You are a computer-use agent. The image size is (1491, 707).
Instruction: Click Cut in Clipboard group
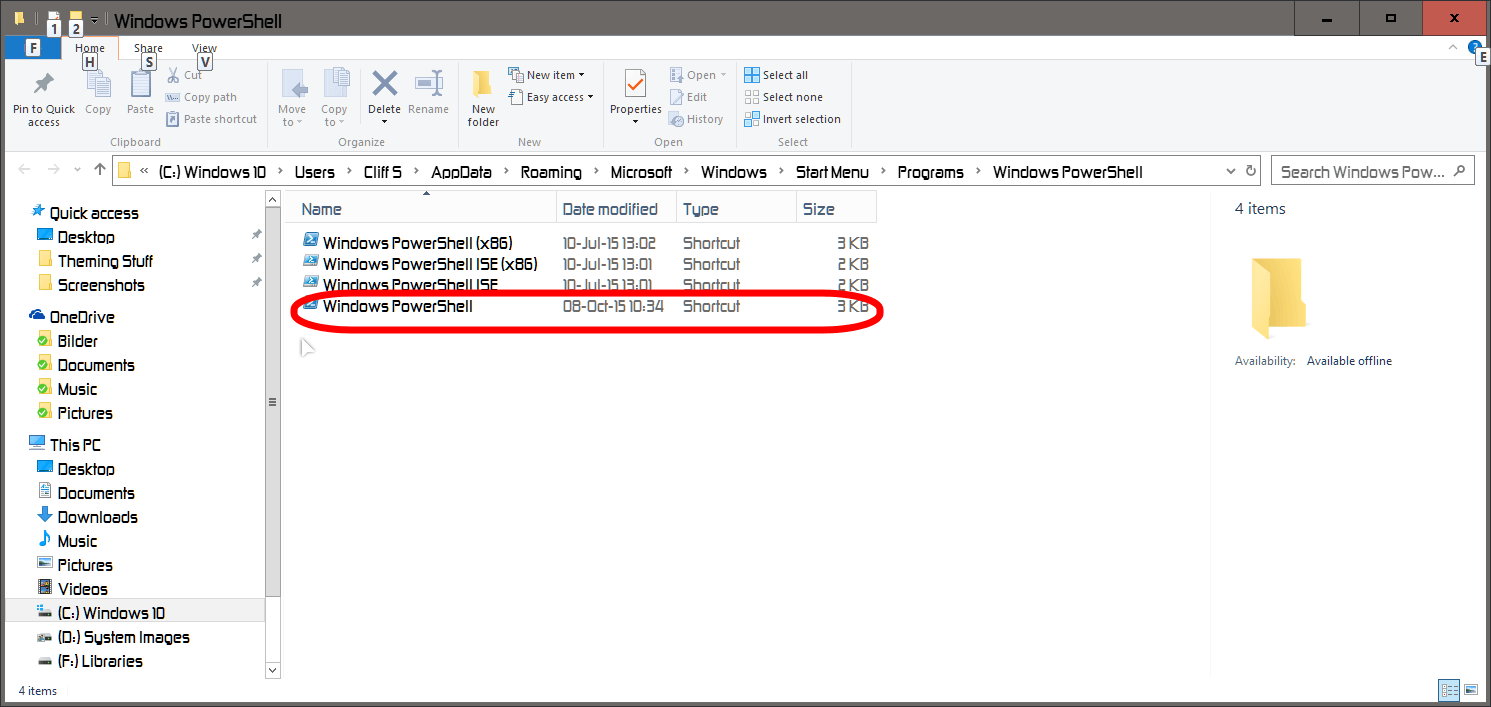pyautogui.click(x=184, y=75)
